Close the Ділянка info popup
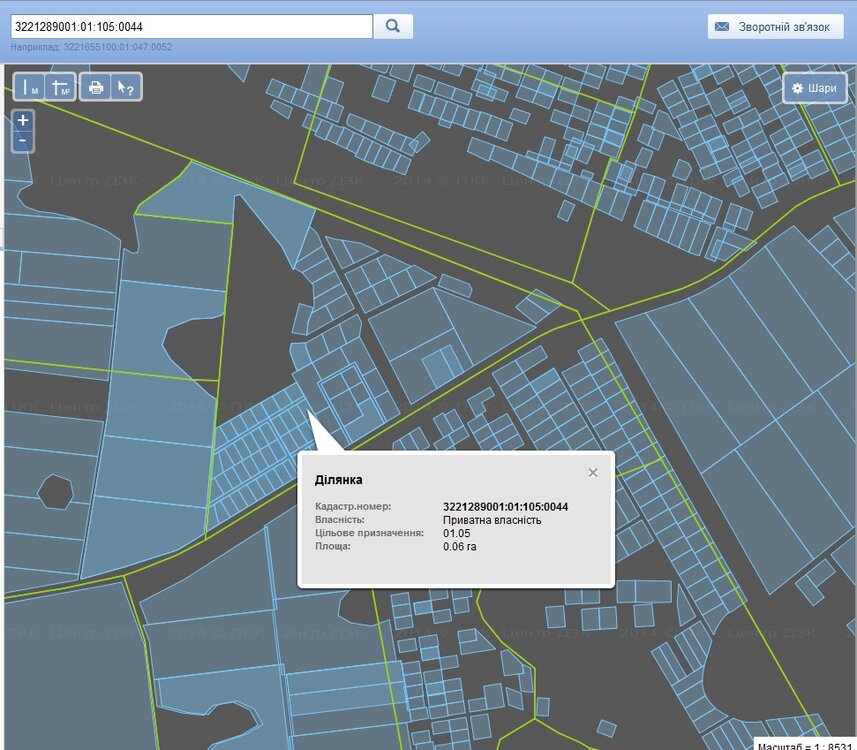 pos(593,473)
